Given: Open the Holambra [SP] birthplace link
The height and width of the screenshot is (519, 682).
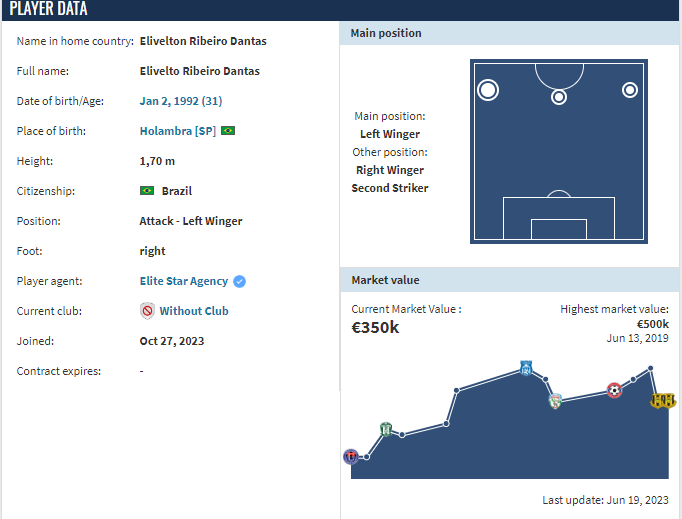Looking at the screenshot, I should (177, 131).
